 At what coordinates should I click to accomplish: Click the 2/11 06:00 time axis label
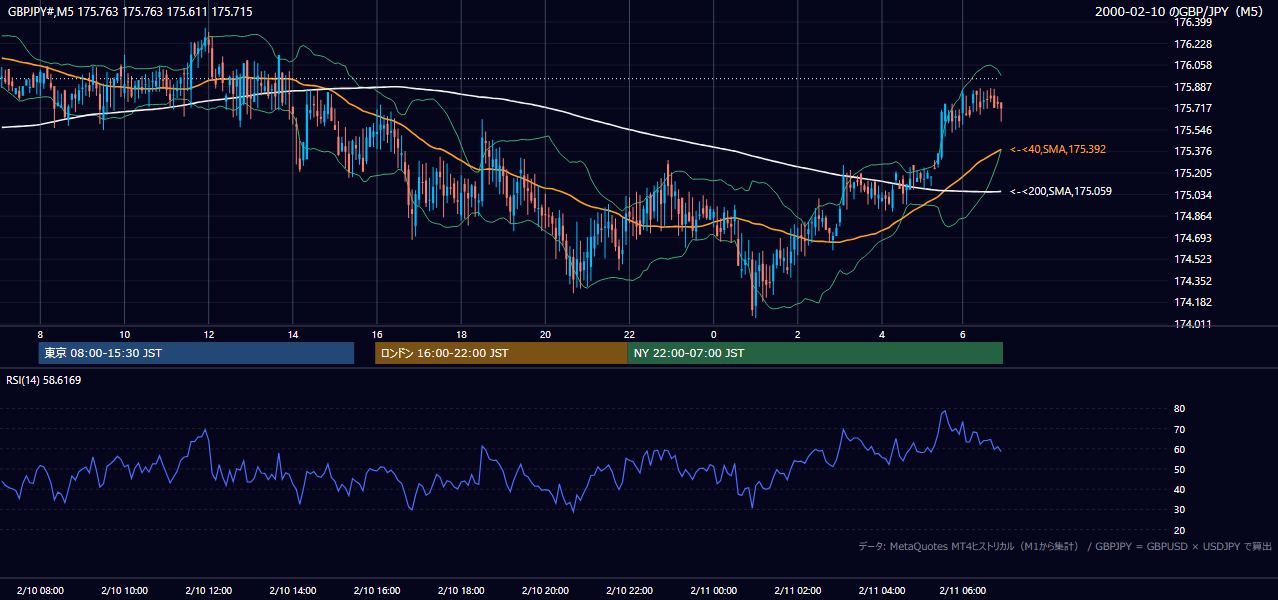coord(965,590)
